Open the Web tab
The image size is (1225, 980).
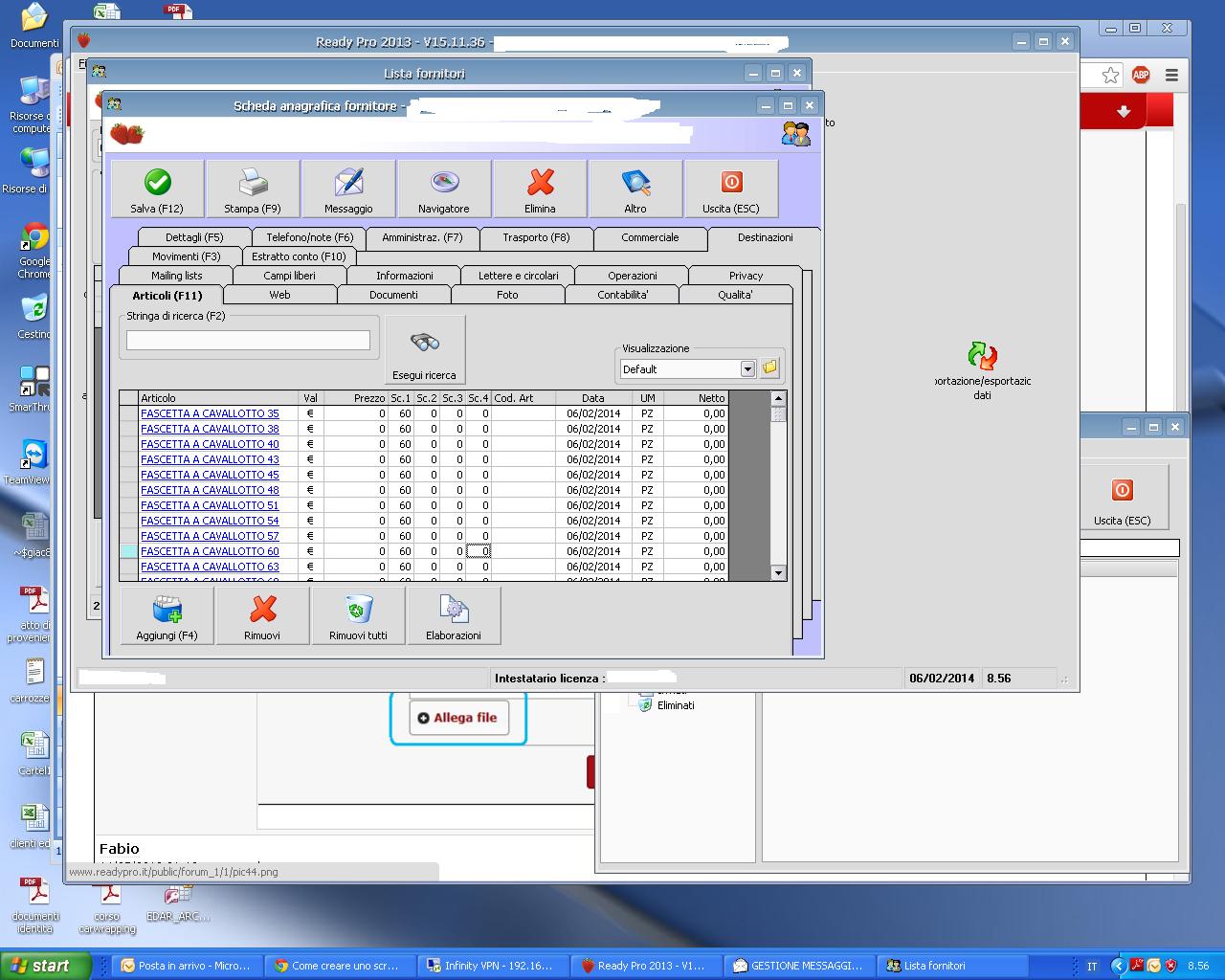[279, 295]
